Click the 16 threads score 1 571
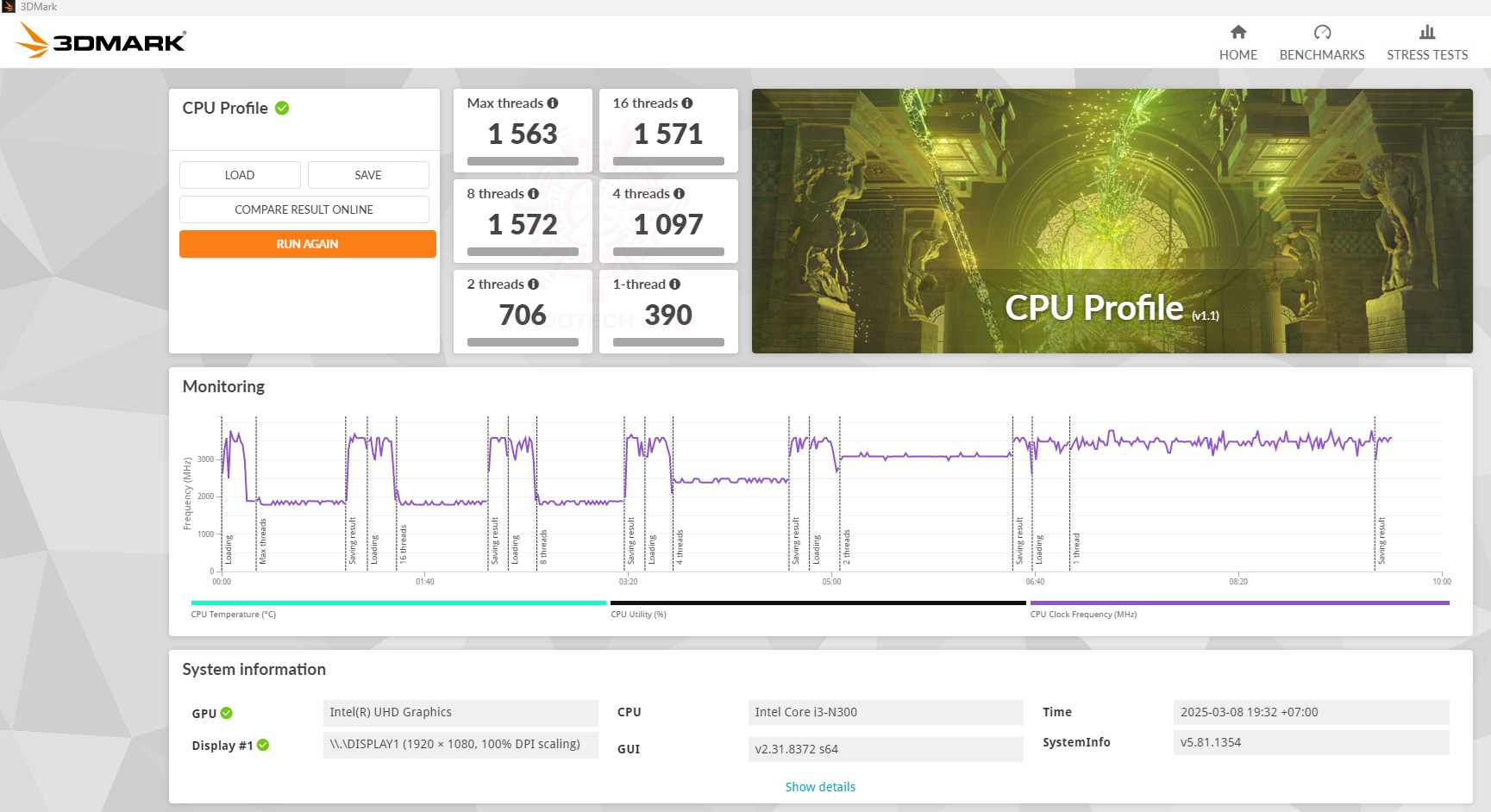 (668, 134)
